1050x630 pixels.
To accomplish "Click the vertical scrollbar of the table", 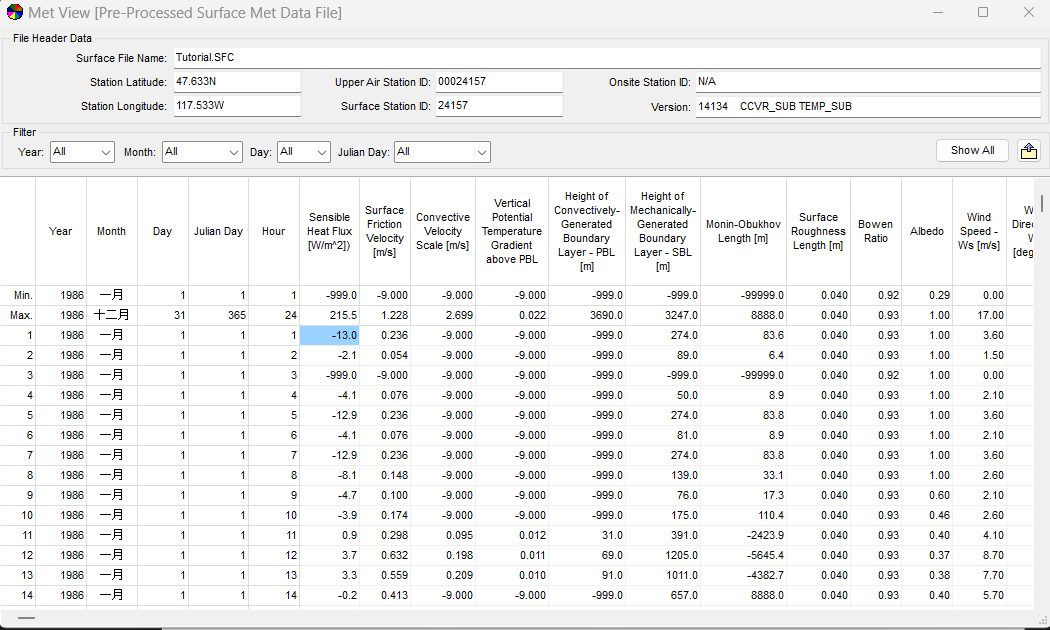I will pos(1042,394).
